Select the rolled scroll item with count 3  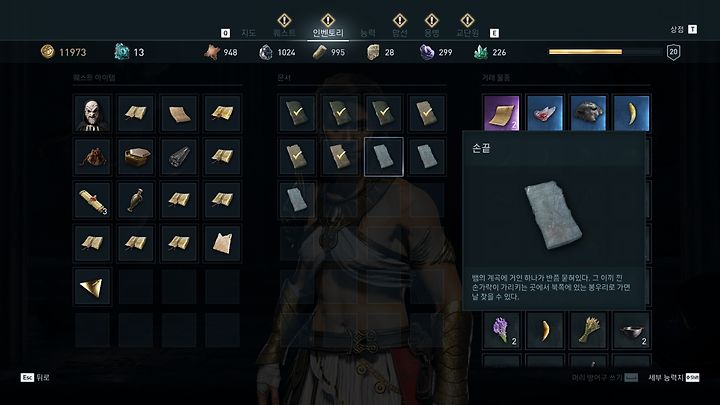tap(92, 200)
